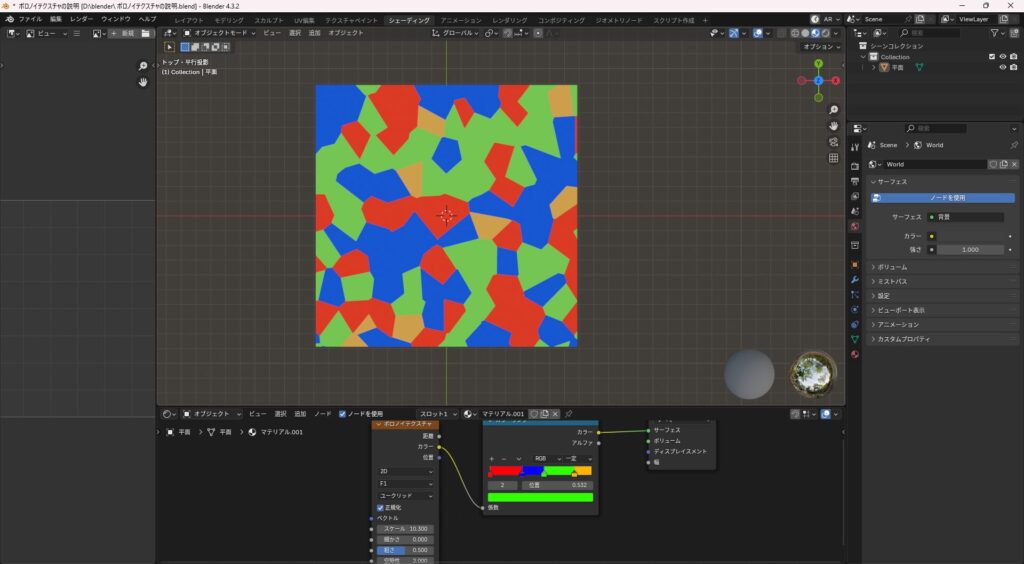Open the グローバル transform orientation dropdown

(x=455, y=33)
